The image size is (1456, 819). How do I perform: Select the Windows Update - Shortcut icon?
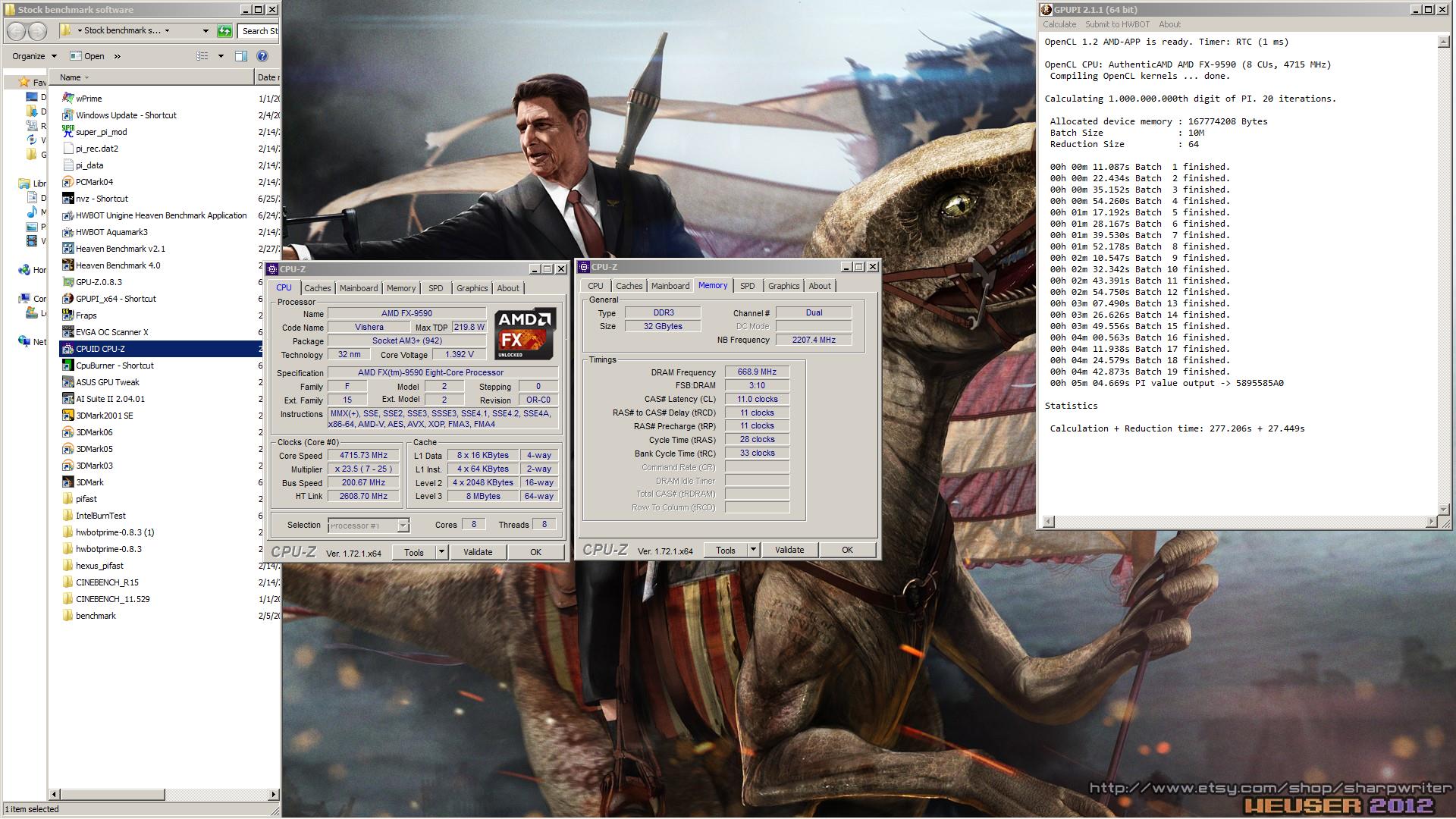pyautogui.click(x=68, y=115)
